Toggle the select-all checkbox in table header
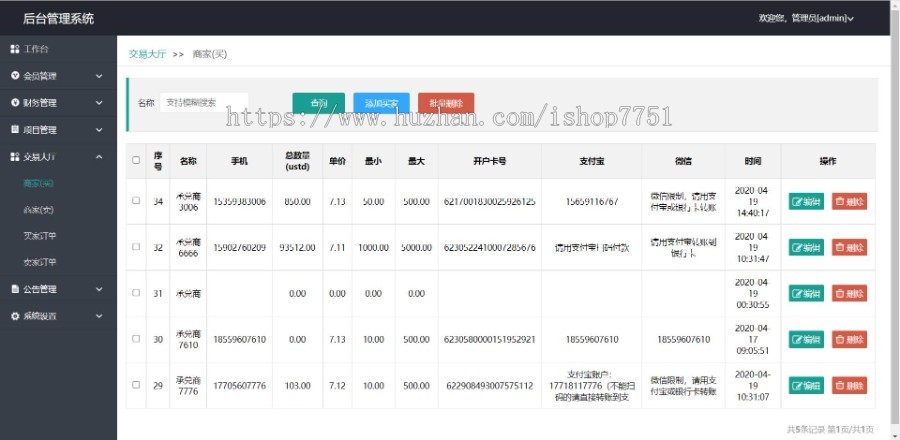 click(x=136, y=160)
